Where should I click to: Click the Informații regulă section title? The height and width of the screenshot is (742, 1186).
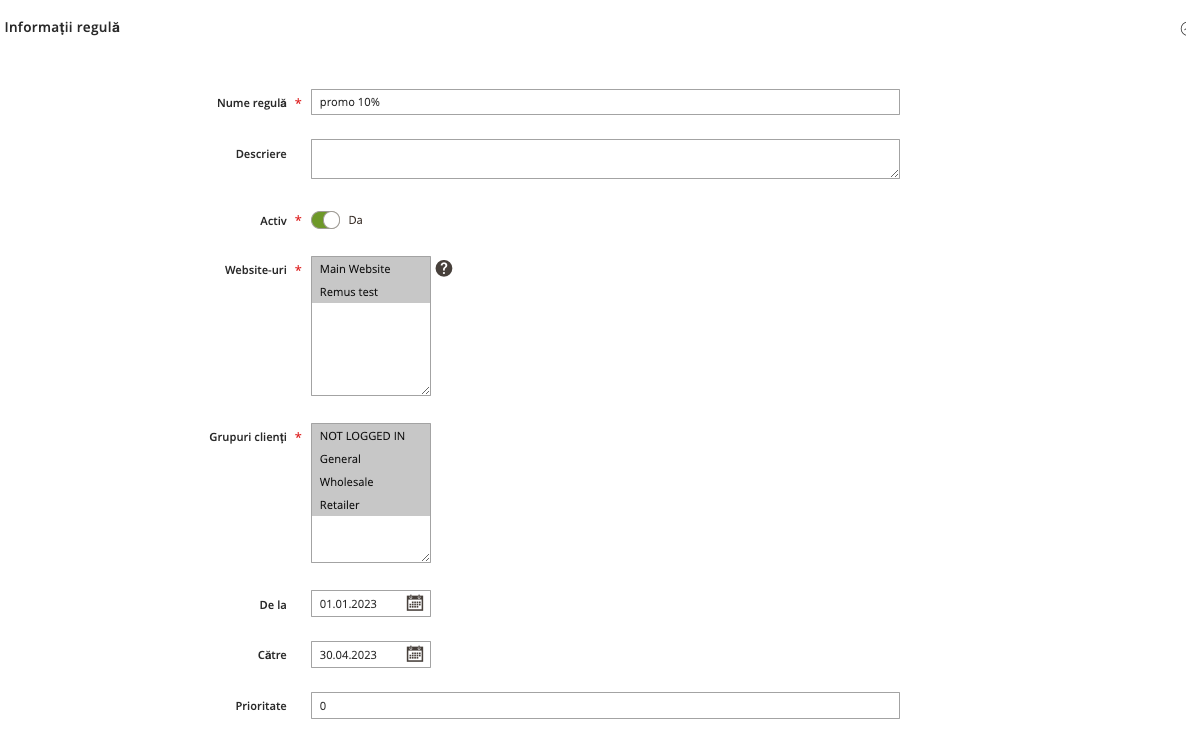tap(62, 27)
